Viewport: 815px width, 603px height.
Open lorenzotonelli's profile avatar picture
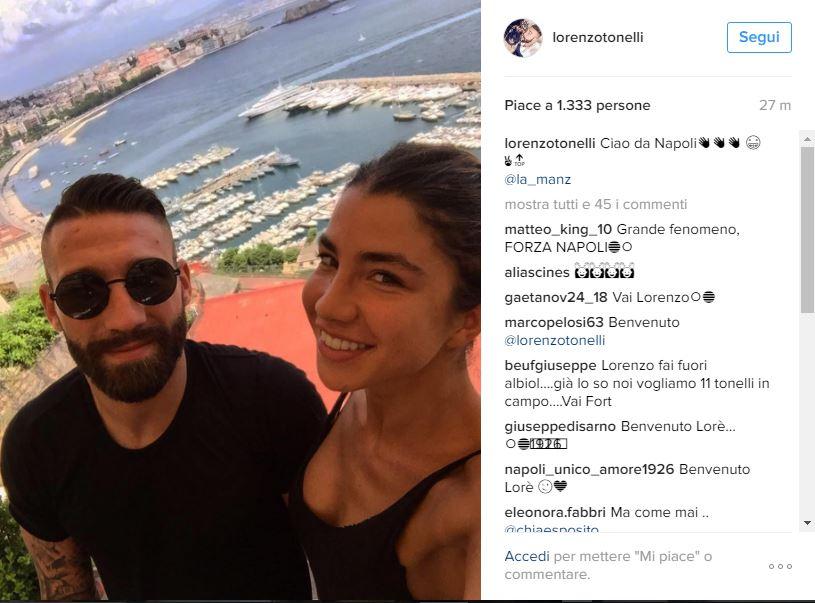tap(523, 37)
